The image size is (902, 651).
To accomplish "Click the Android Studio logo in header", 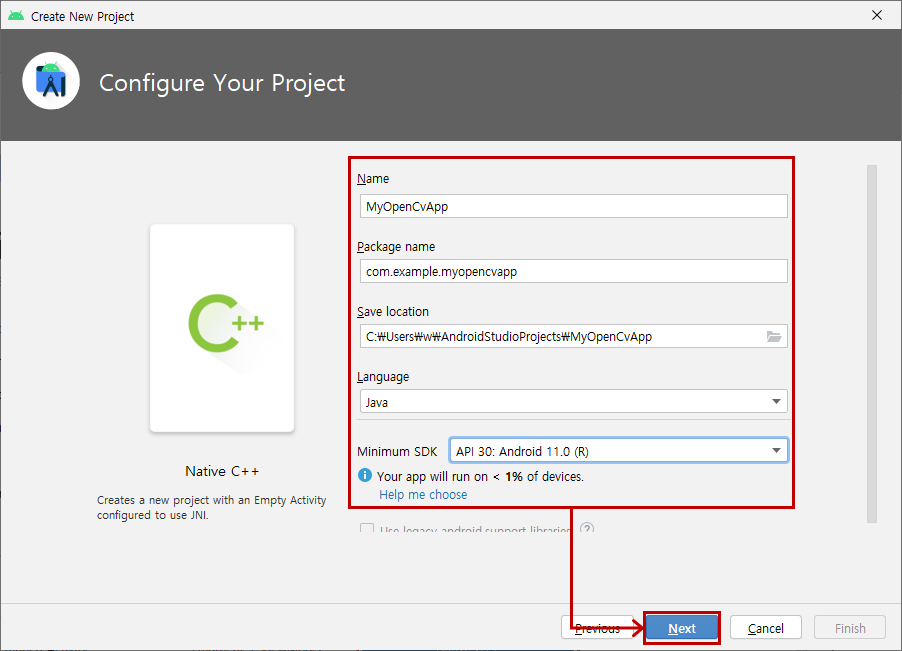I will tap(51, 81).
